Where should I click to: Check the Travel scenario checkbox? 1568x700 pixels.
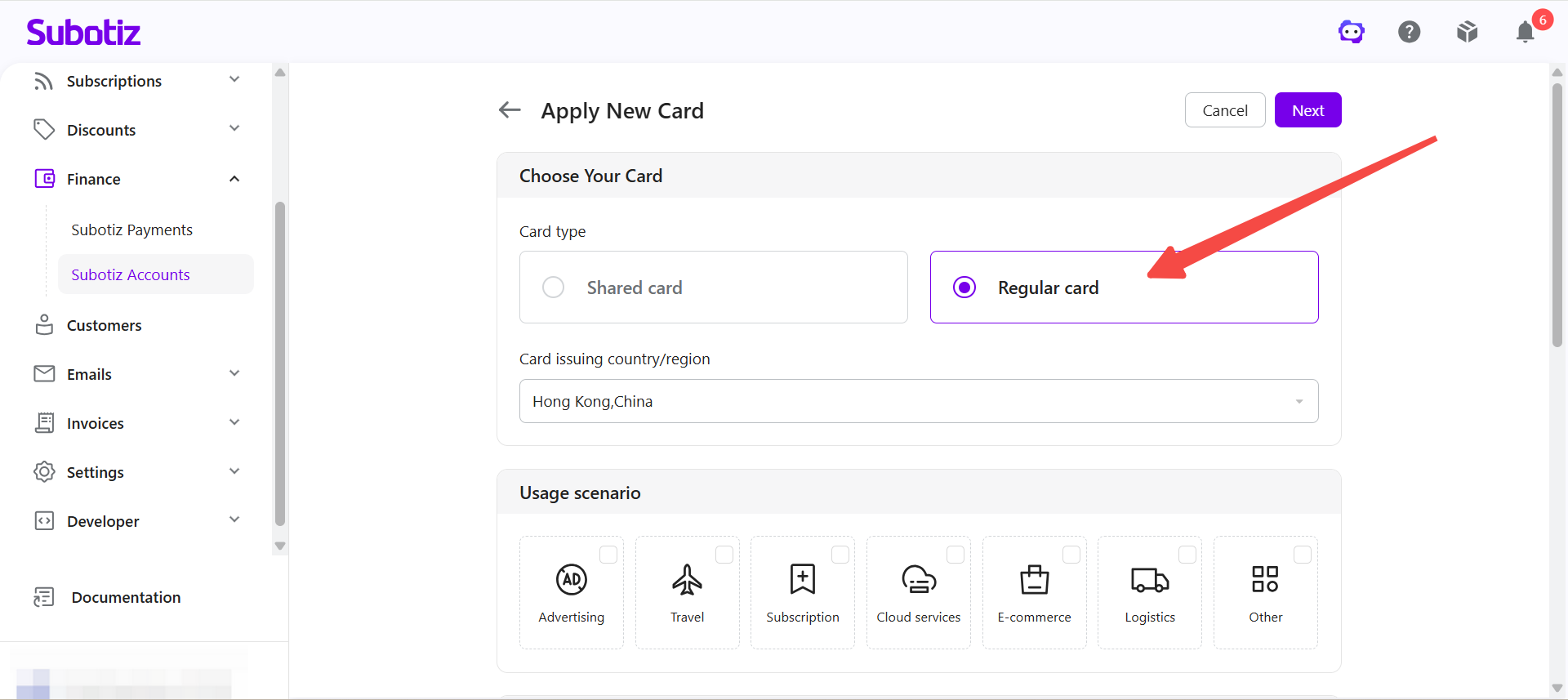point(724,555)
